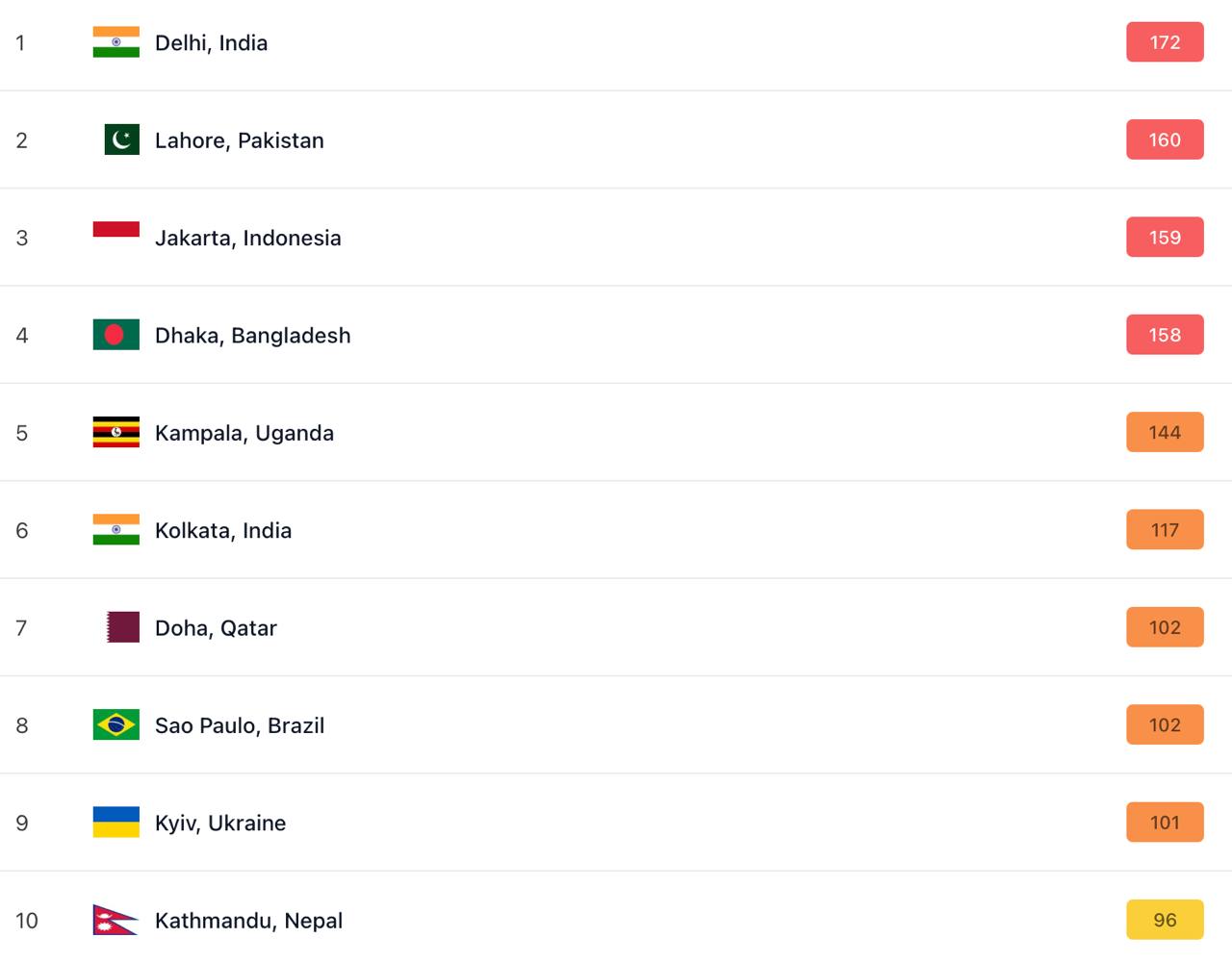Click the Ukraine flag icon
The image size is (1232, 963).
115,823
